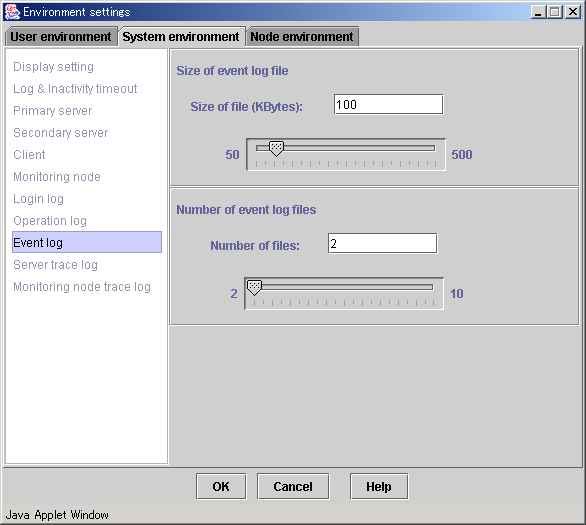Open Server trace log settings
Viewport: 586px width, 525px height.
pos(55,265)
